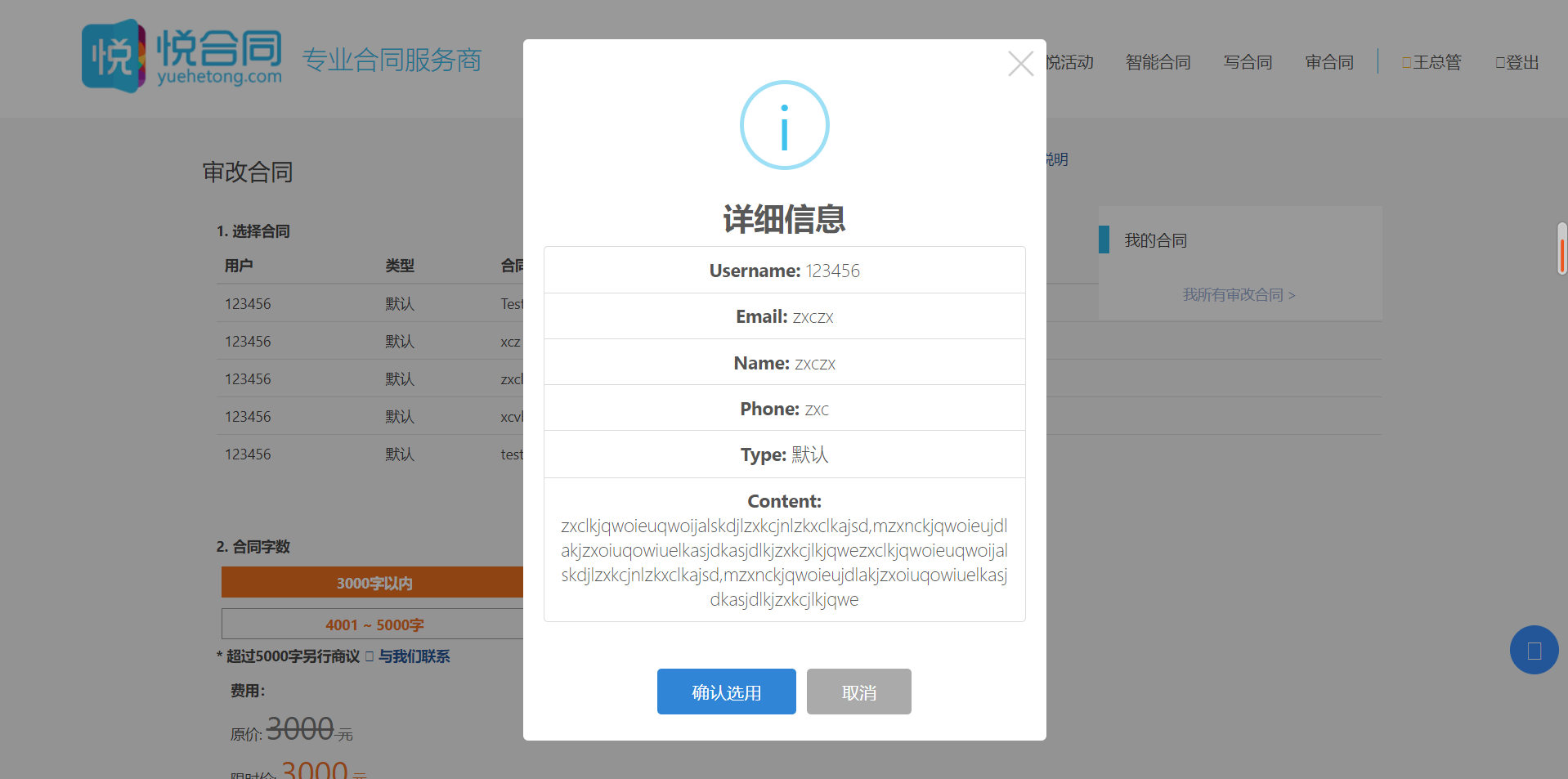
Task: Click the 1. 选择合同 section label
Action: [253, 231]
